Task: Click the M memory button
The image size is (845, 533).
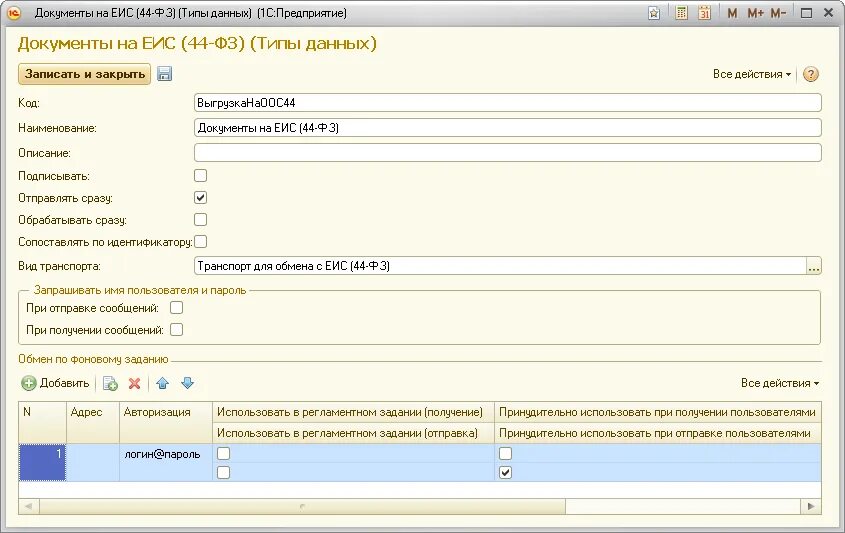Action: pos(732,13)
